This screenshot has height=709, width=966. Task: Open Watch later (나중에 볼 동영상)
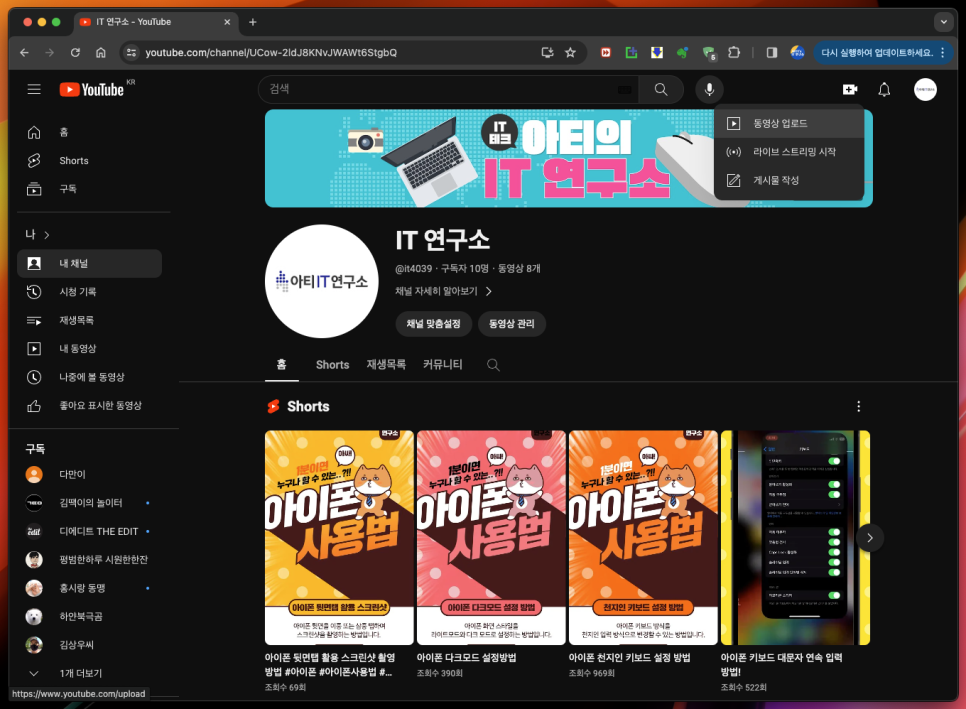pos(90,376)
